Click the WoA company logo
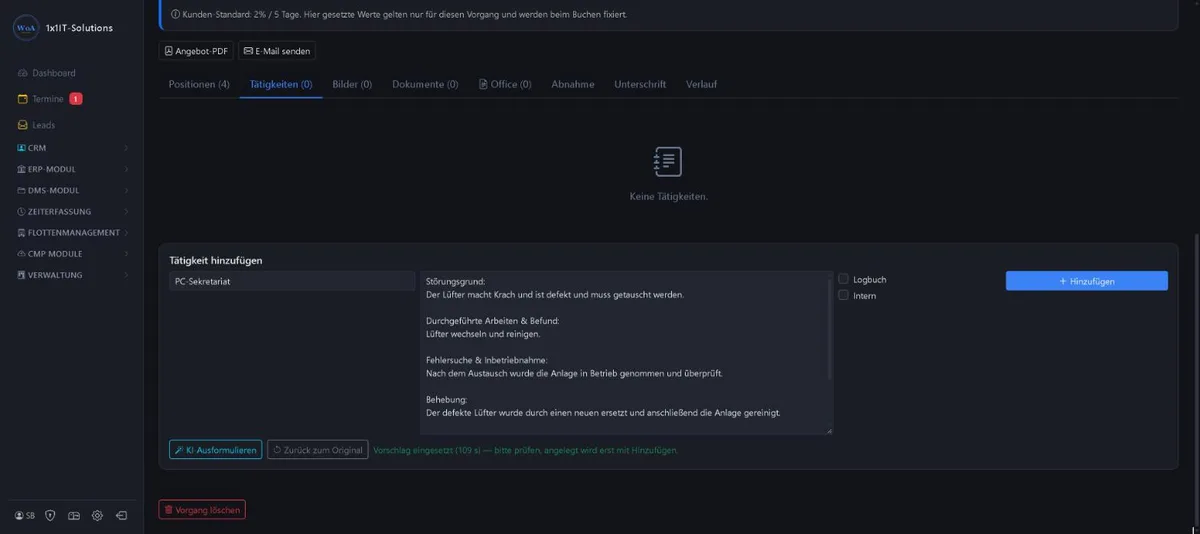This screenshot has width=1200, height=534. pos(25,28)
